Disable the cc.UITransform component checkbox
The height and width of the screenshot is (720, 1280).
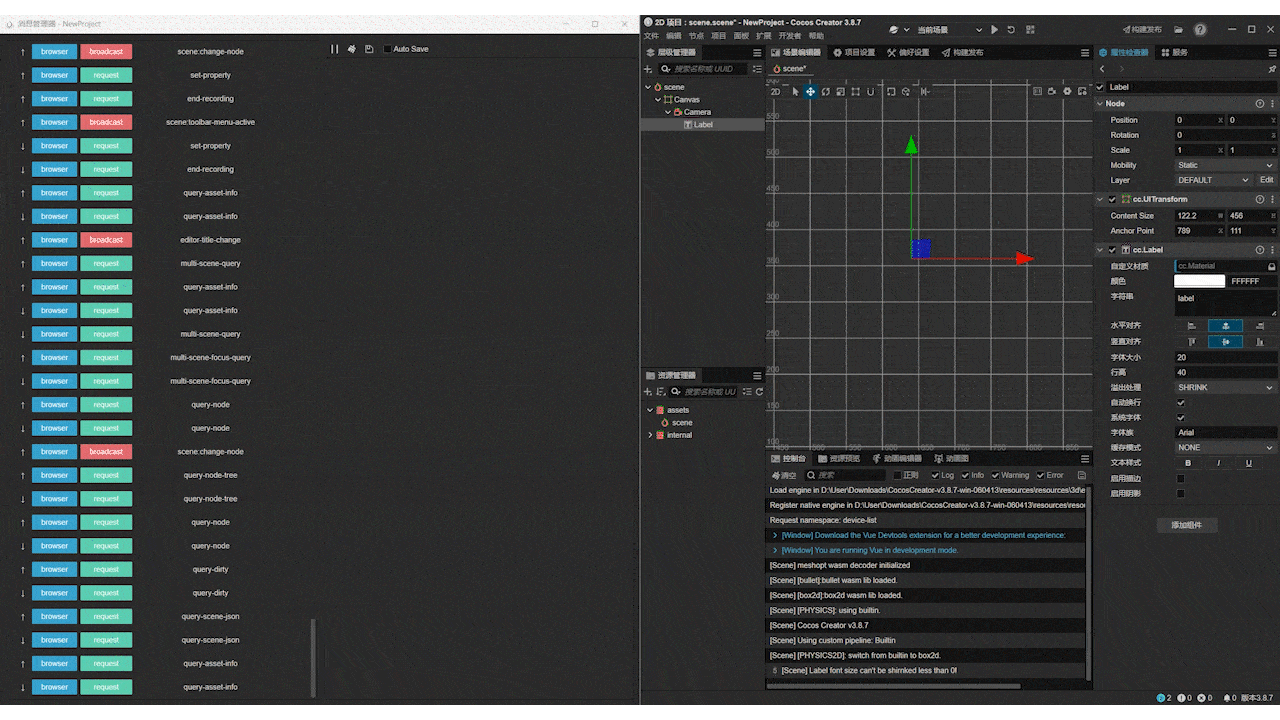(1112, 199)
